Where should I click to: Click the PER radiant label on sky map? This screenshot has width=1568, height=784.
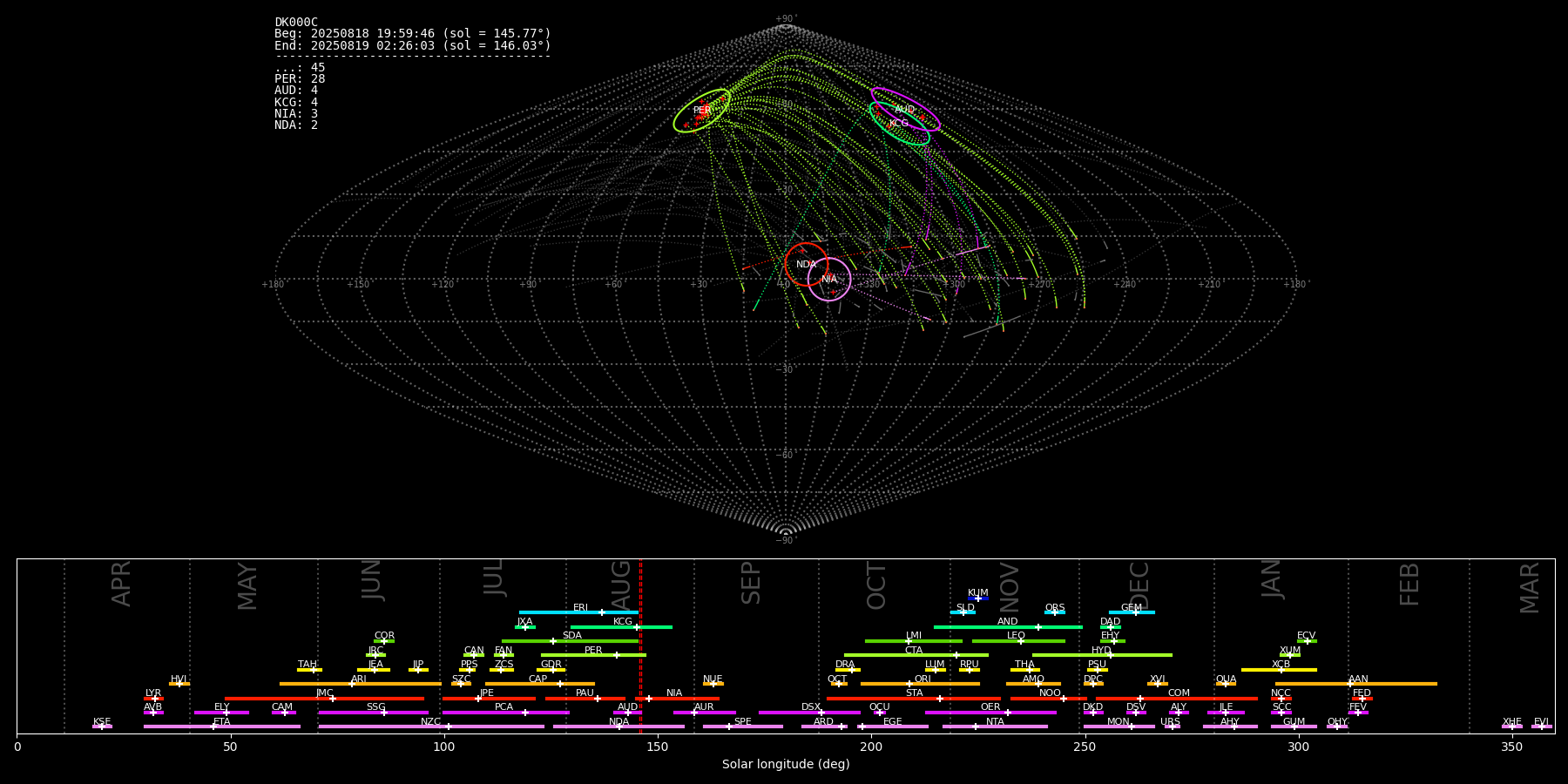click(702, 111)
